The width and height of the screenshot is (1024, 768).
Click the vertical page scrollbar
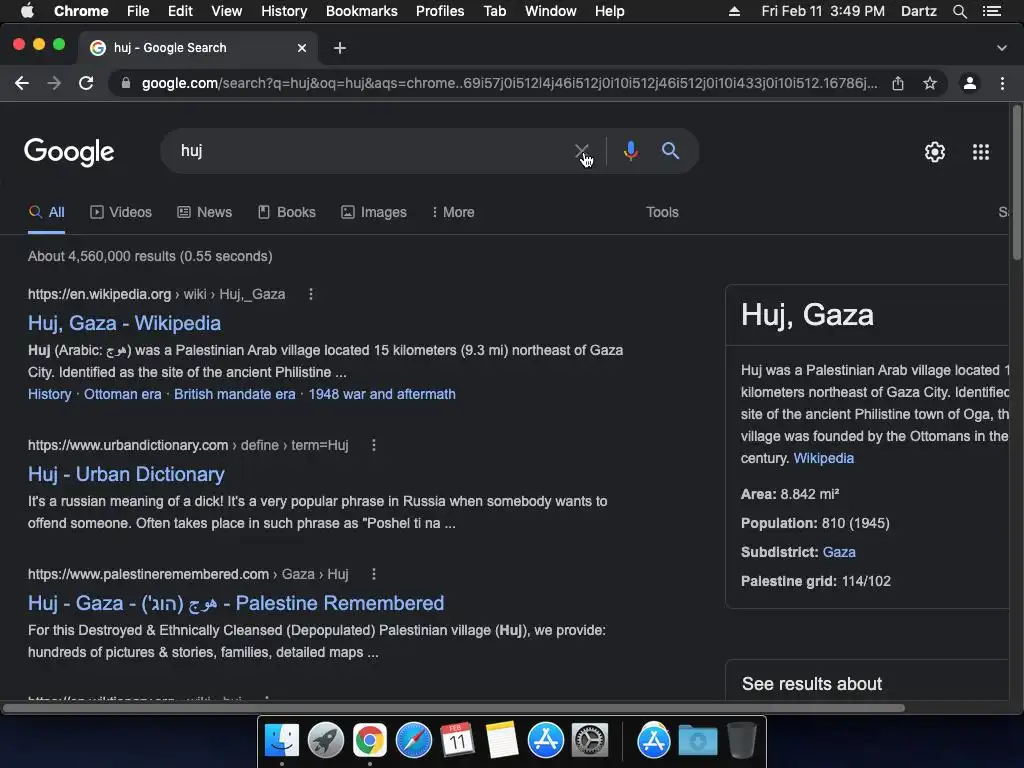(1016, 183)
